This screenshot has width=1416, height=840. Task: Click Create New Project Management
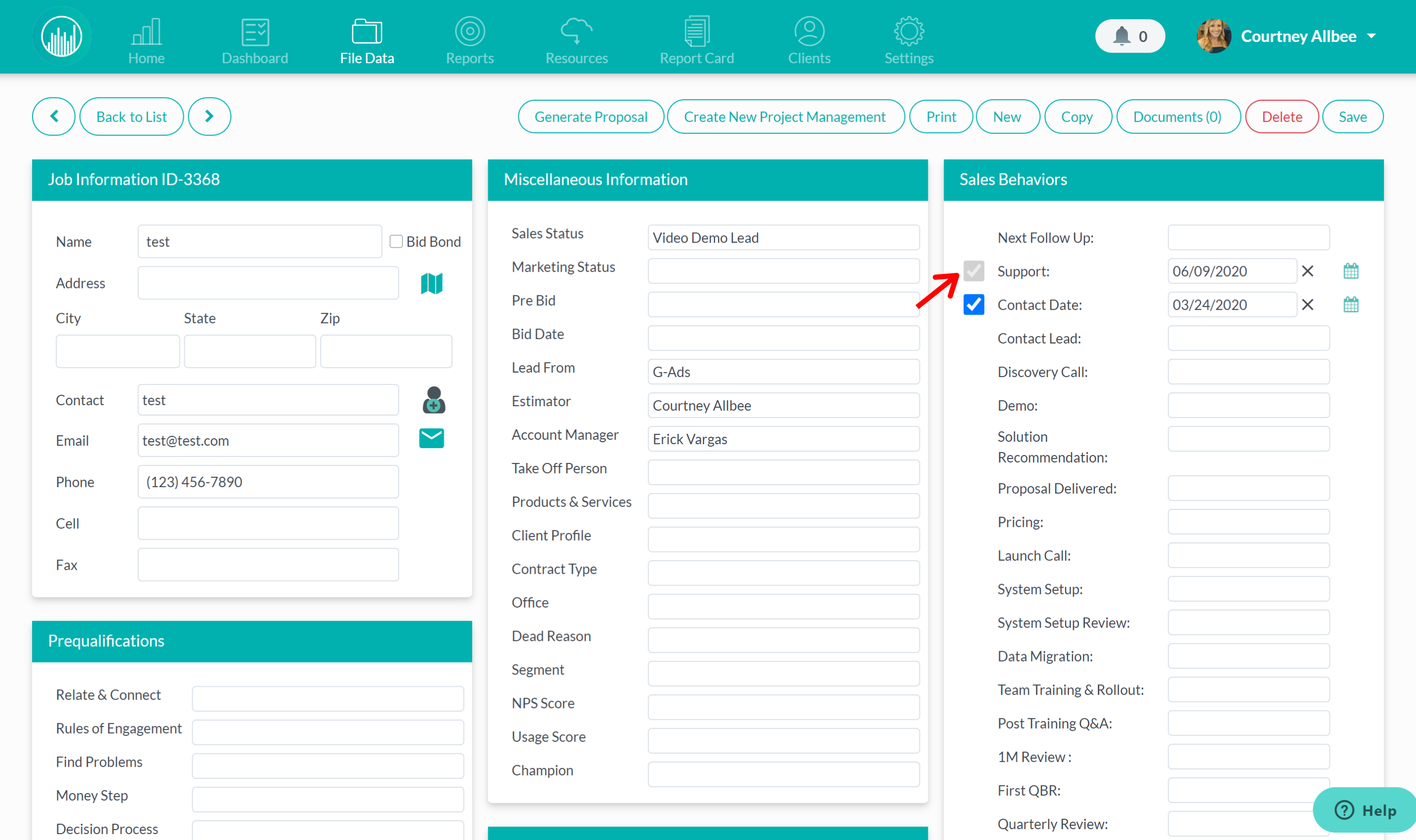pos(785,117)
